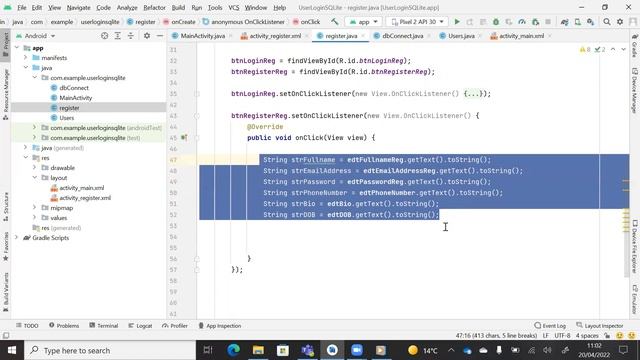The height and width of the screenshot is (360, 640).
Task: Collapse the java folder node
Action: 26,67
